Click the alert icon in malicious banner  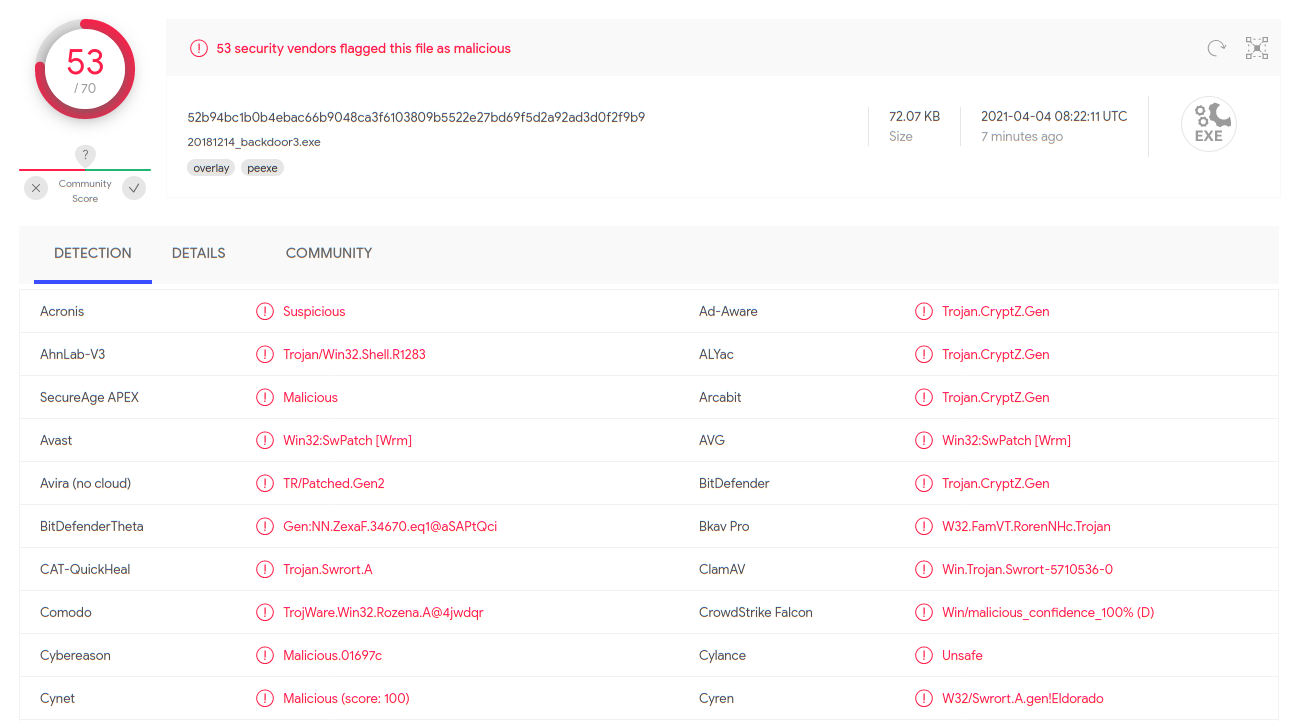coord(199,48)
